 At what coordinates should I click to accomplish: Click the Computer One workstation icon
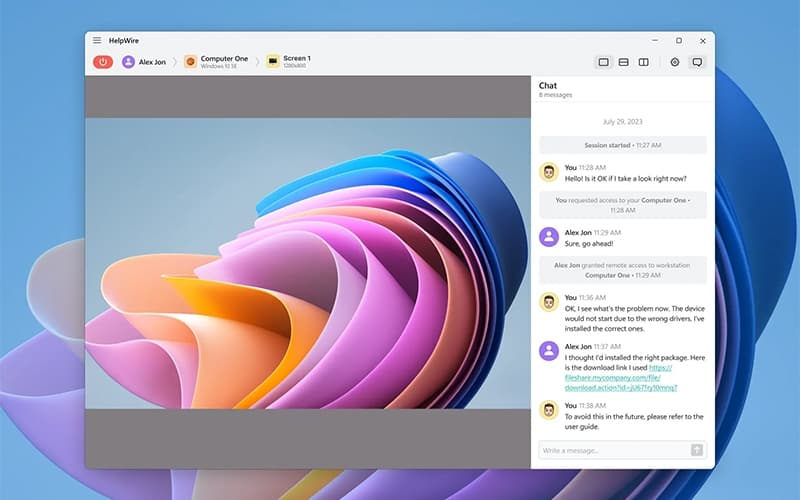coord(190,62)
